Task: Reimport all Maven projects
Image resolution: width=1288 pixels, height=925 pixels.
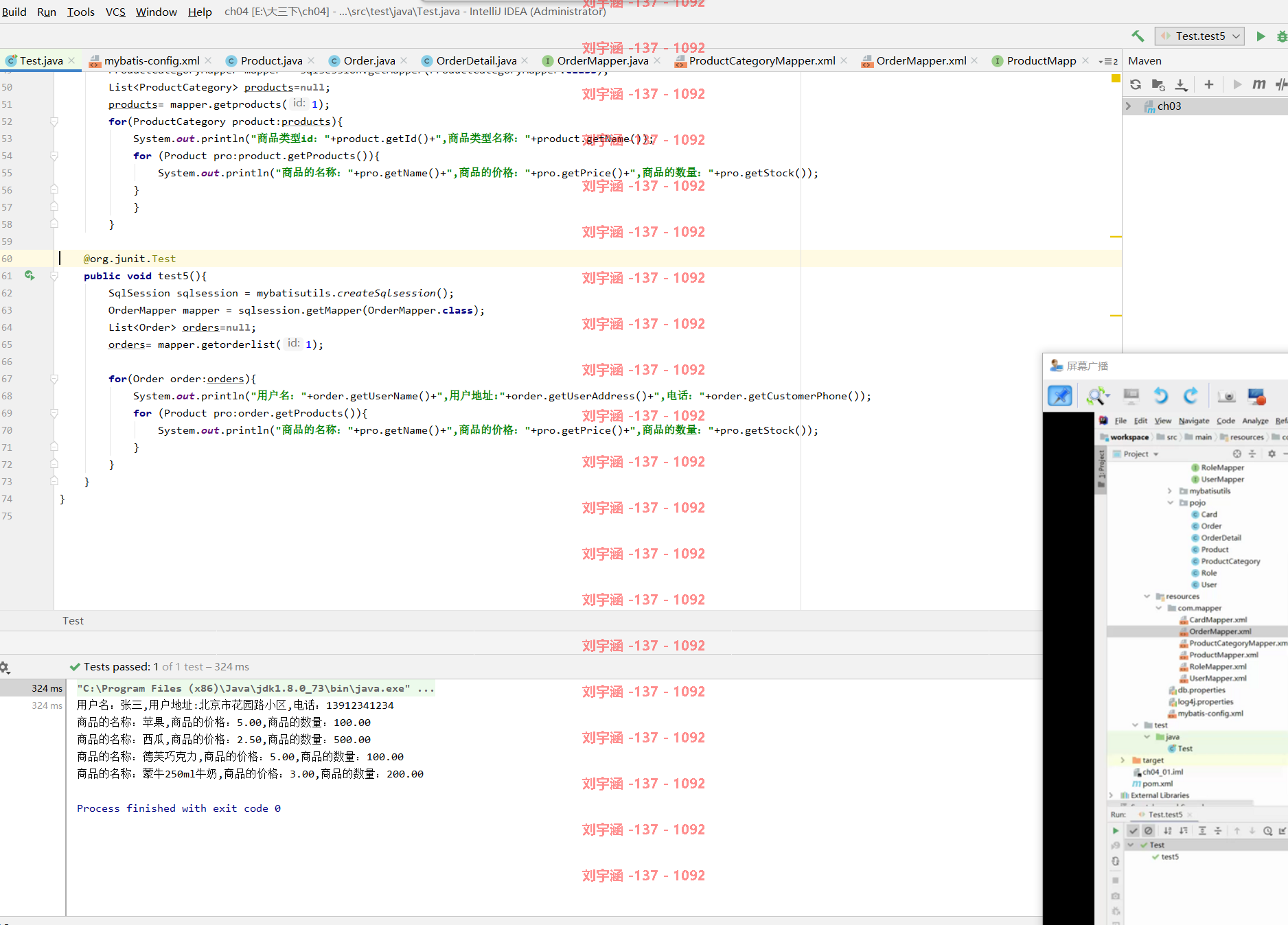Action: (x=1136, y=84)
